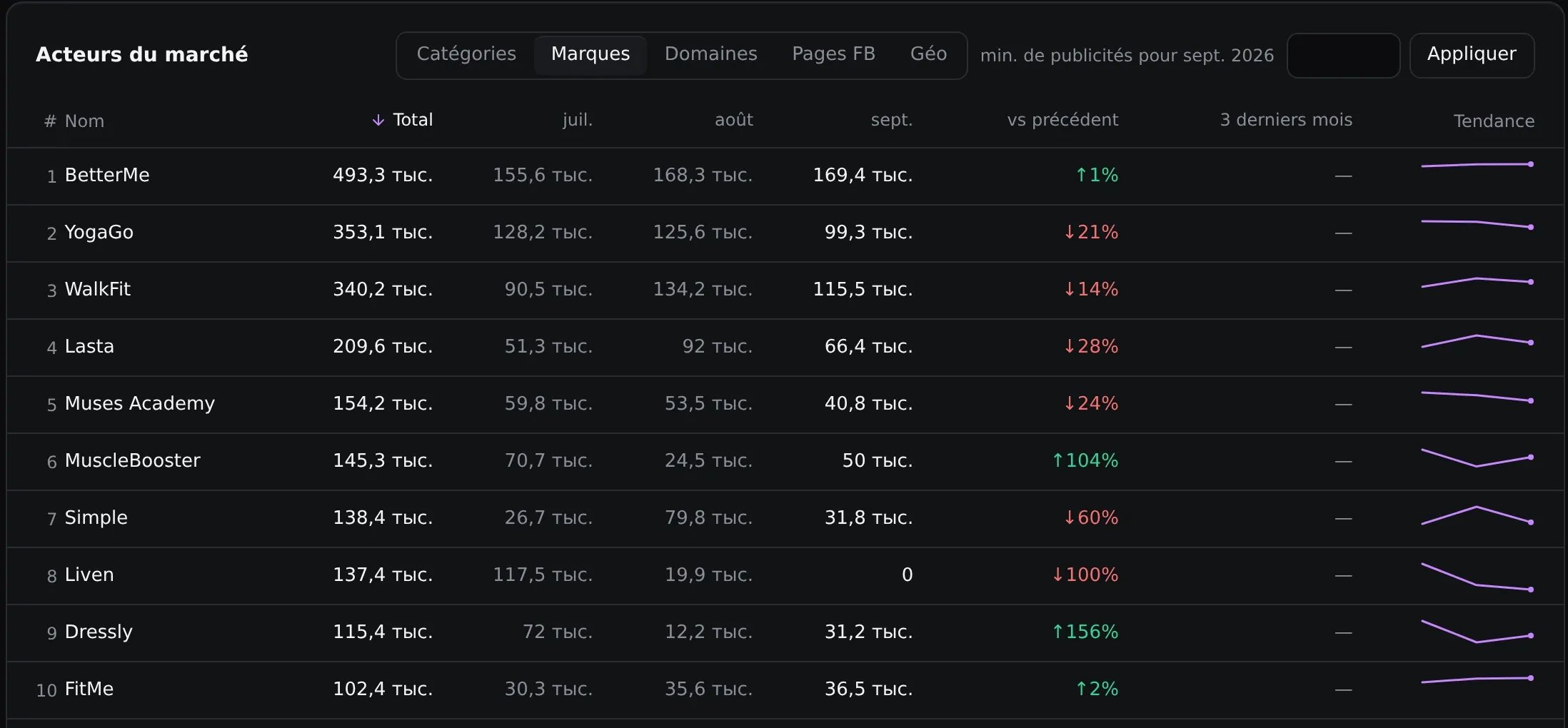Click YogaGo's ↓21% change value
1568x728 pixels.
coord(1091,232)
